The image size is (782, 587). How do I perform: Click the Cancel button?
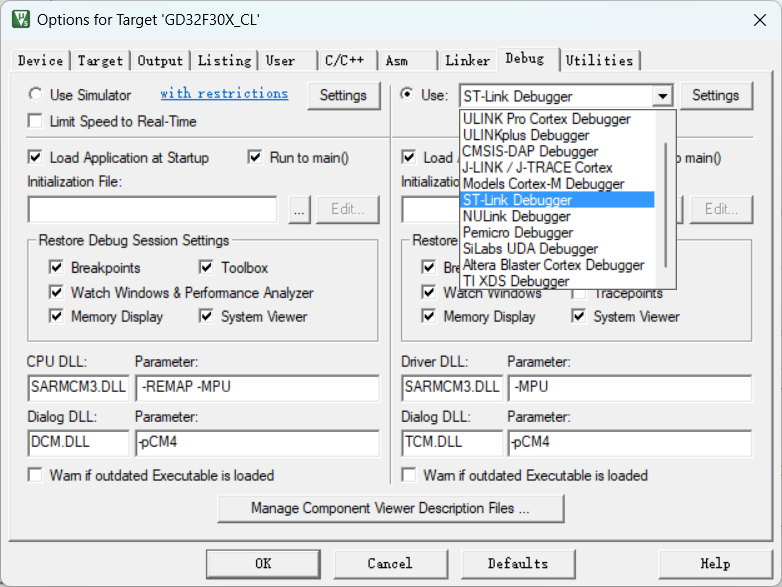point(390,564)
